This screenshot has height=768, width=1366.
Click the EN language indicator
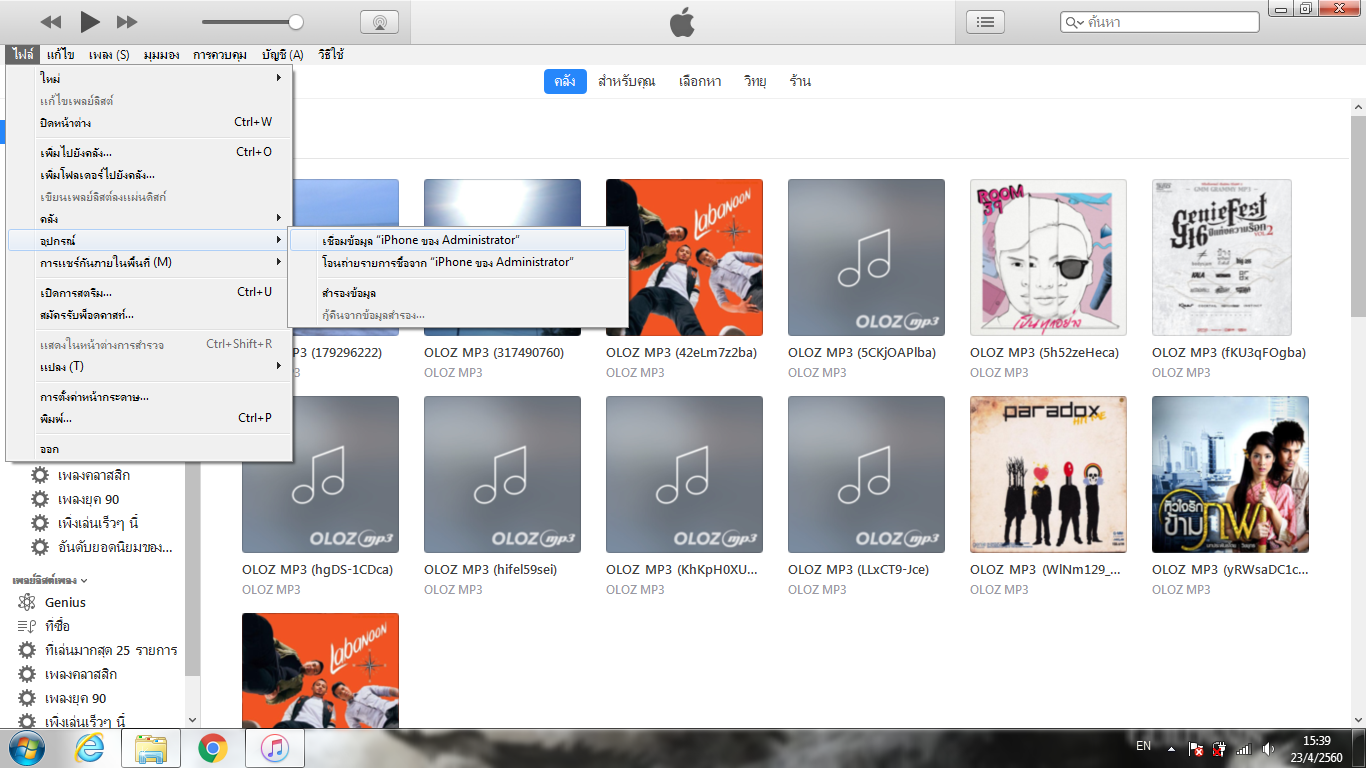1144,746
